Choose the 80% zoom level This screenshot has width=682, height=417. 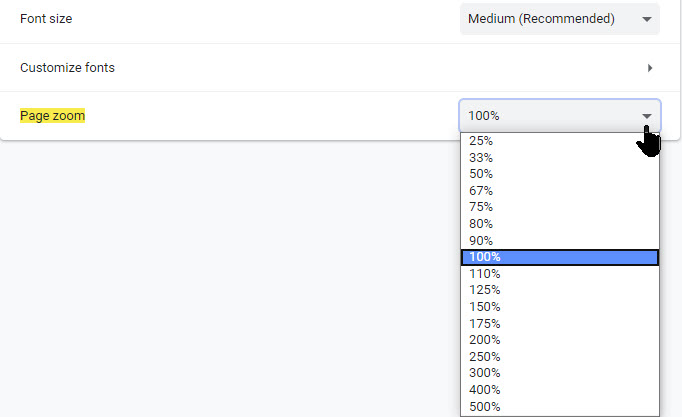click(x=559, y=224)
